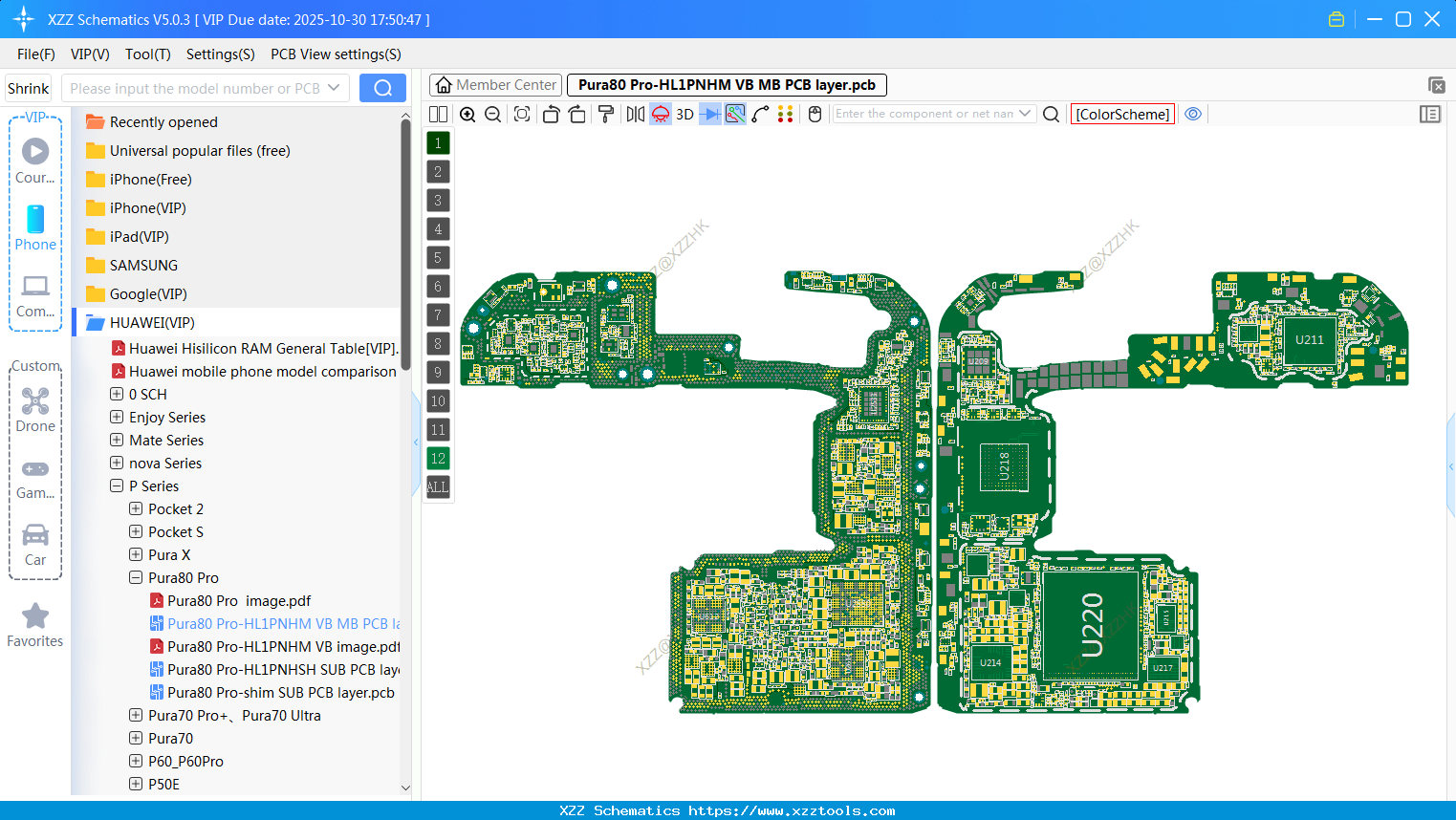Open the Member Center

[x=494, y=84]
